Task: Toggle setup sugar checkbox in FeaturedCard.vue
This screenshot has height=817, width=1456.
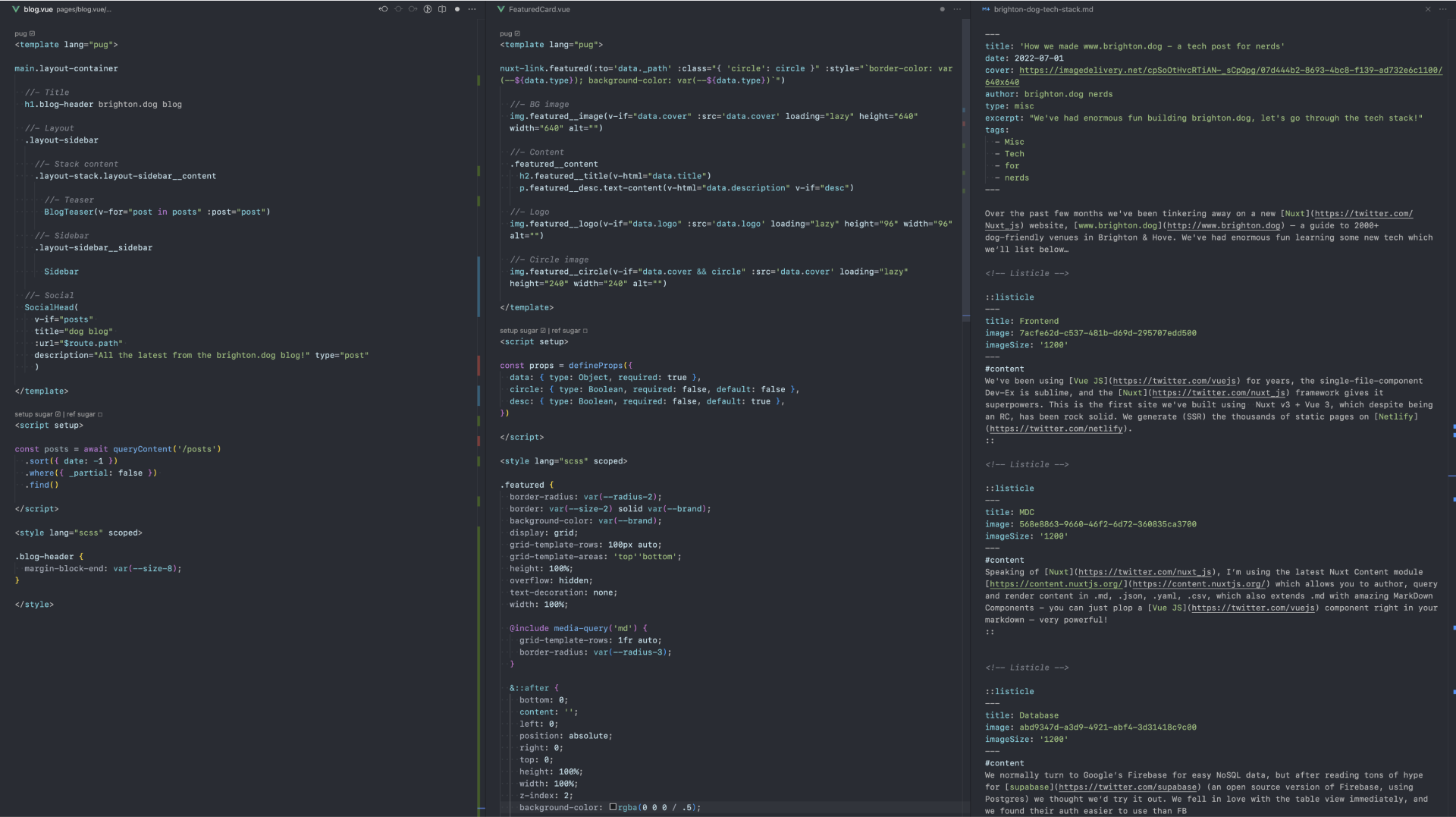Action: [x=543, y=330]
